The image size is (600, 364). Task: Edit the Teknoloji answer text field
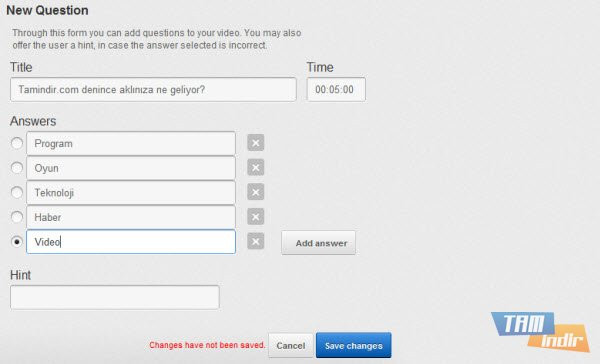(x=131, y=193)
